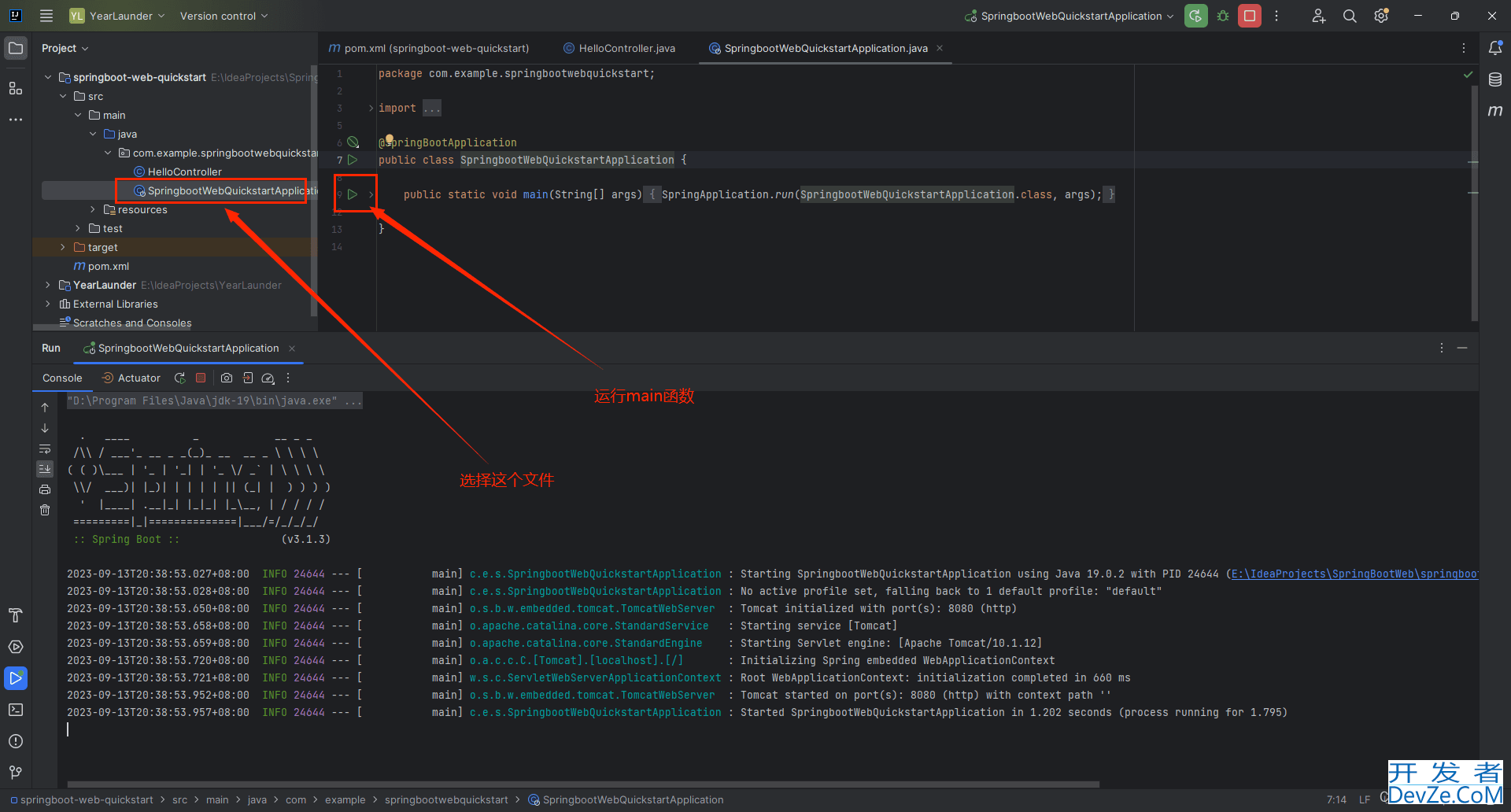The height and width of the screenshot is (812, 1511).
Task: Click the console Stop icon
Action: pyautogui.click(x=201, y=378)
